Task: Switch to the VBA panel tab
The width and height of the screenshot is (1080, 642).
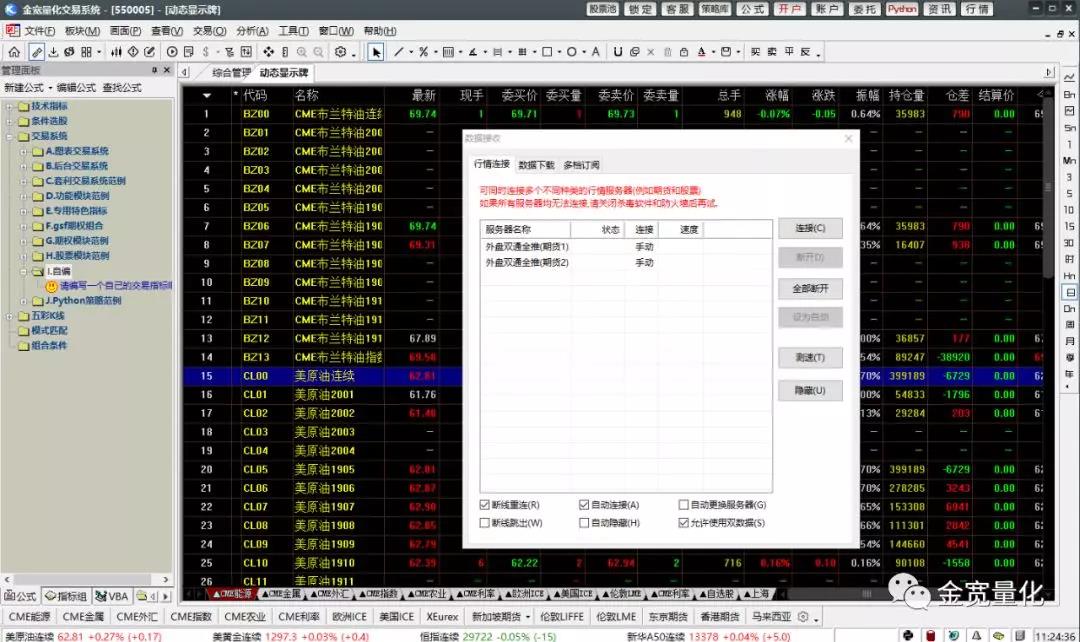Action: coord(112,597)
